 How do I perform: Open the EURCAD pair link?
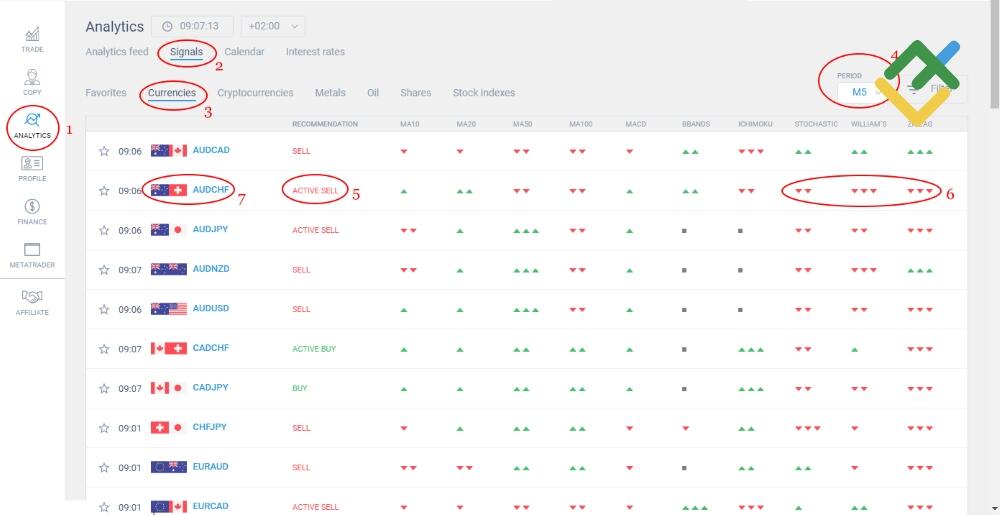[211, 505]
